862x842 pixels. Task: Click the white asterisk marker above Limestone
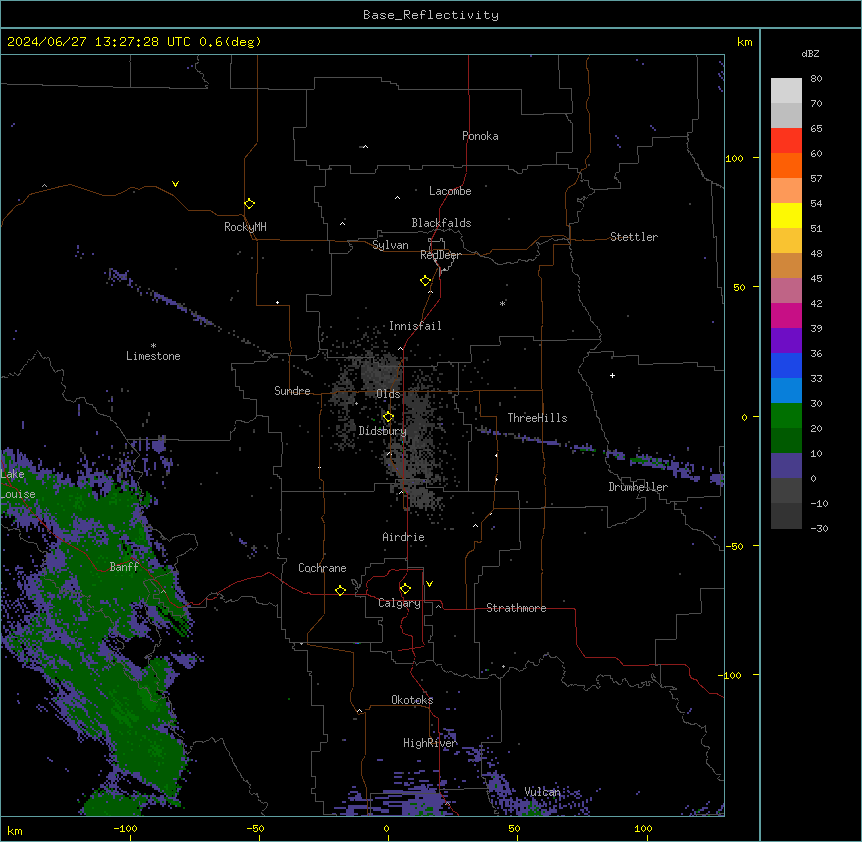(153, 346)
